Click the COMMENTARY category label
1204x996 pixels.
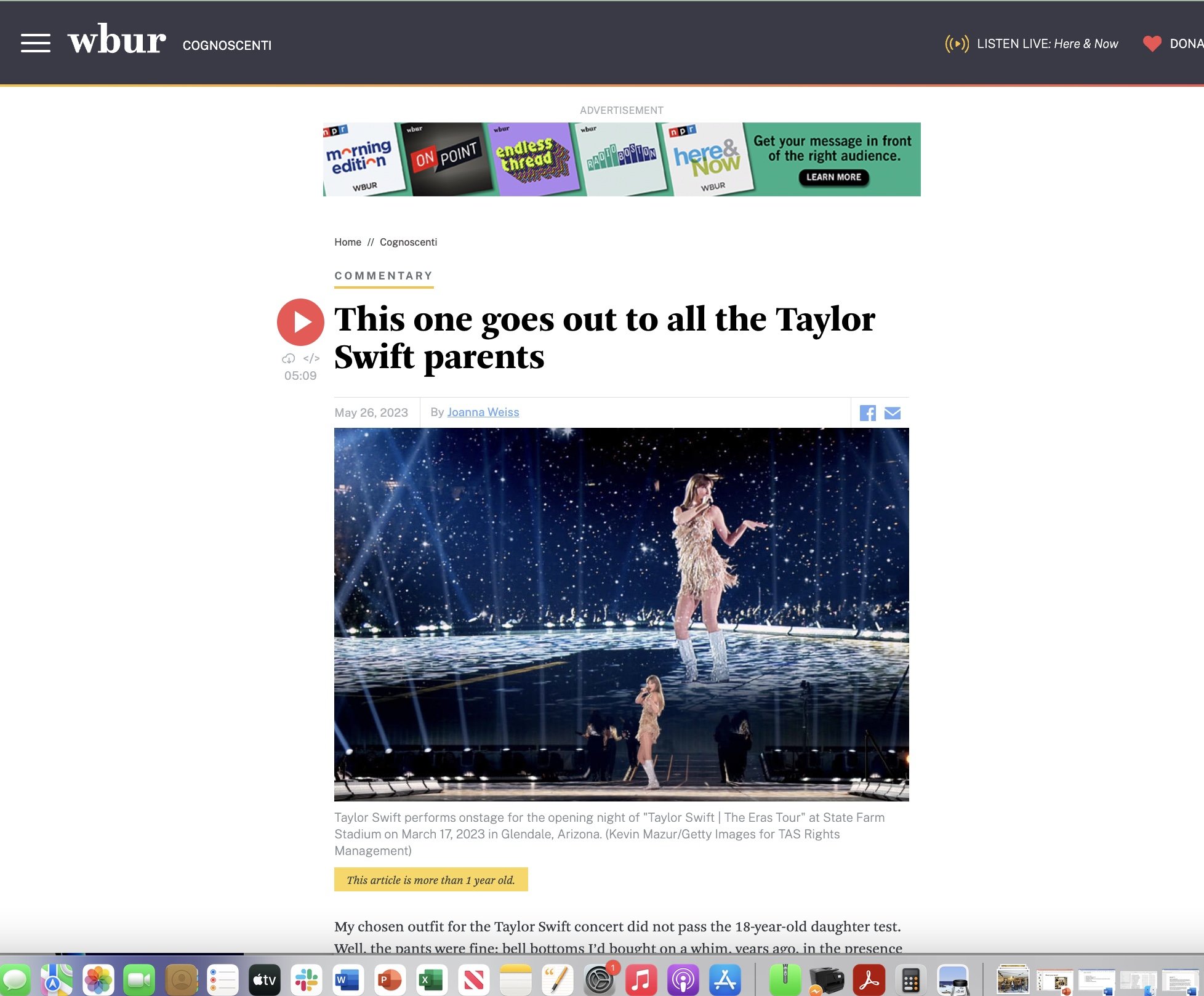383,276
